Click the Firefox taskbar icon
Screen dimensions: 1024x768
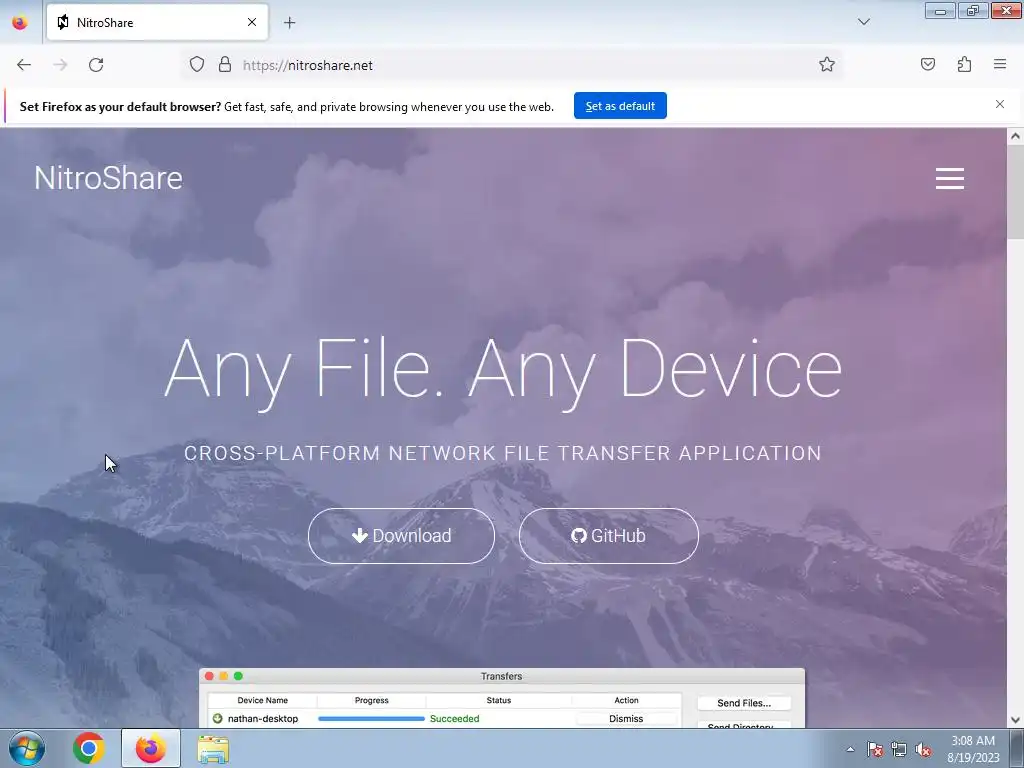(x=151, y=748)
